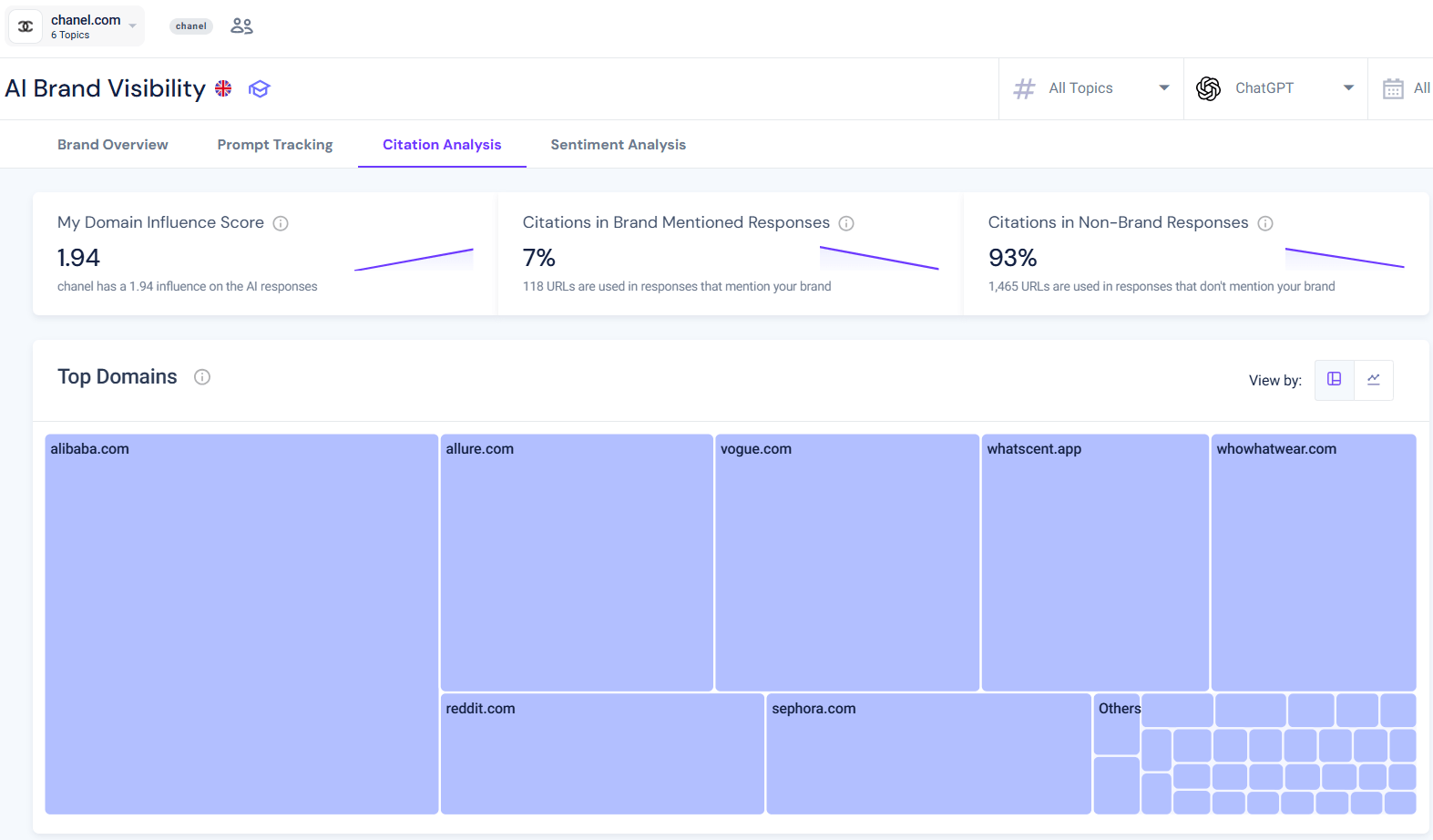Show info for Citations in Brand Mentioned Responses
The height and width of the screenshot is (840, 1433).
[846, 223]
